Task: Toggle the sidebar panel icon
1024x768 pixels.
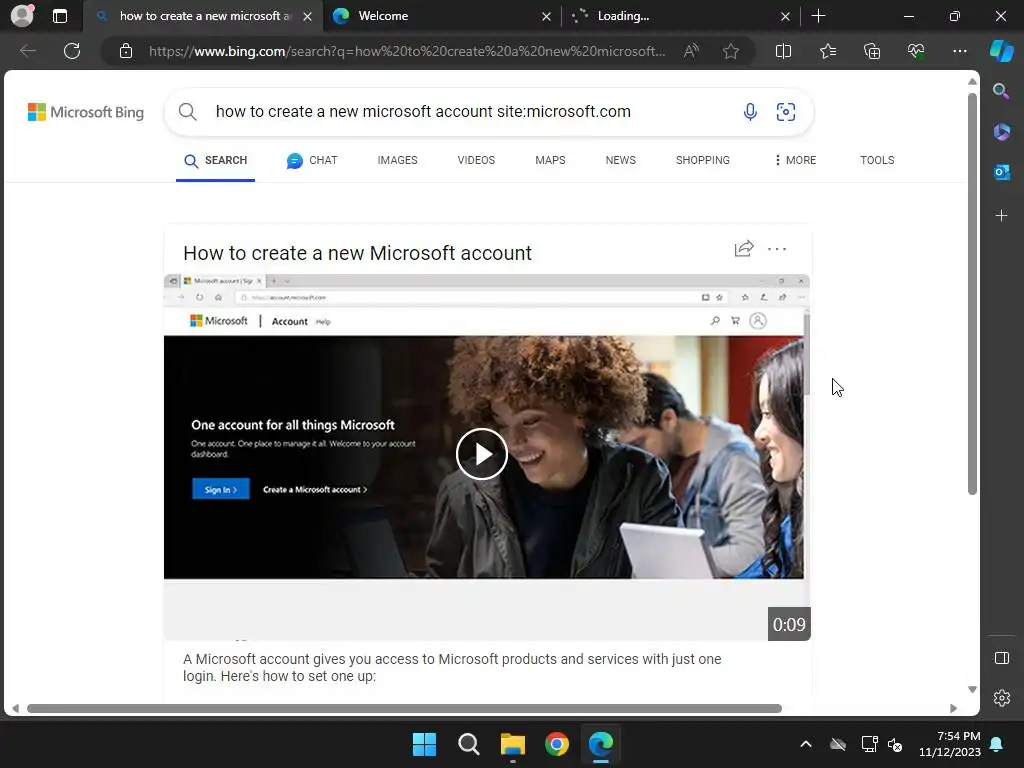Action: (1002, 658)
